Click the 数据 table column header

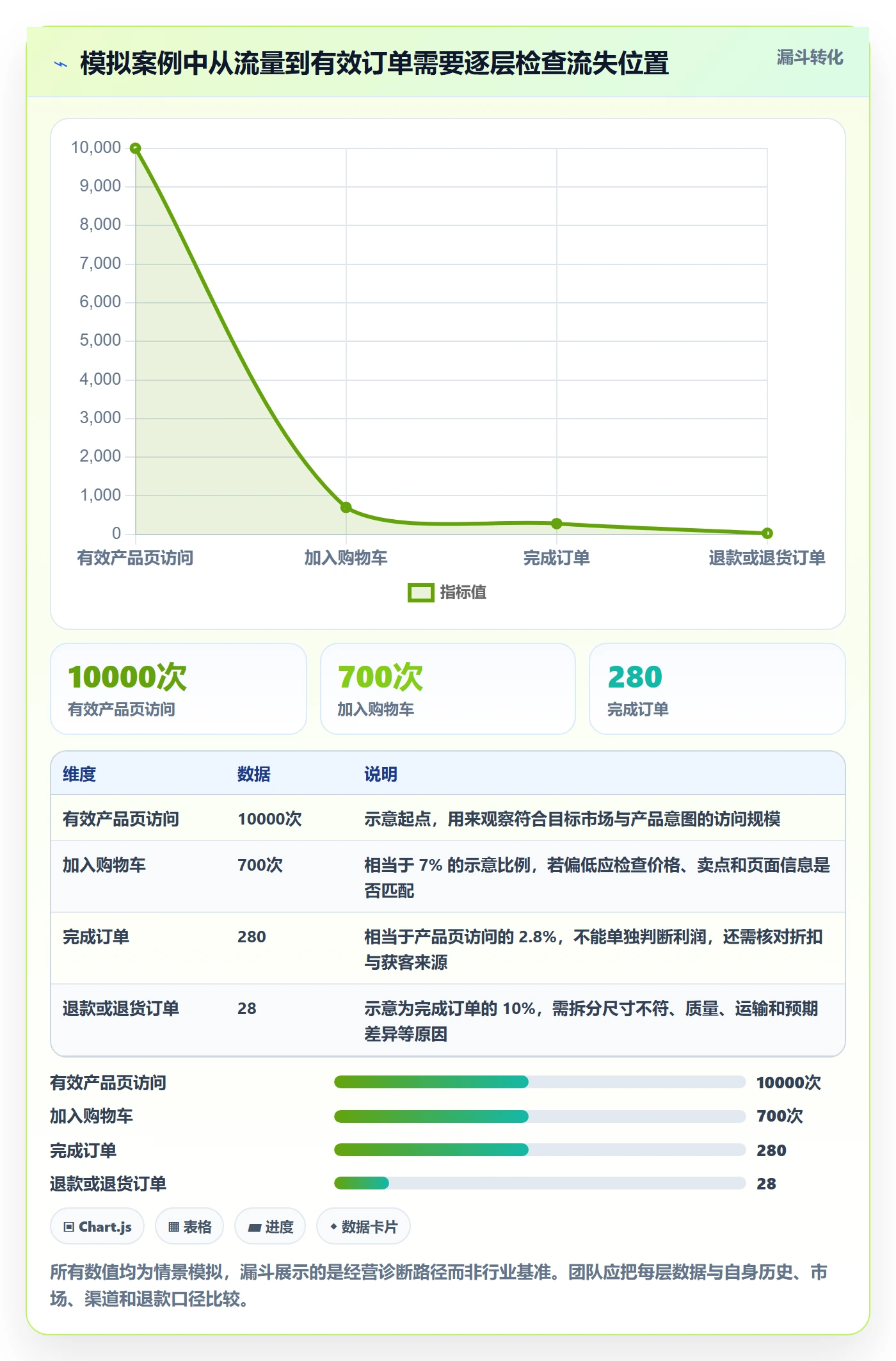pos(254,774)
